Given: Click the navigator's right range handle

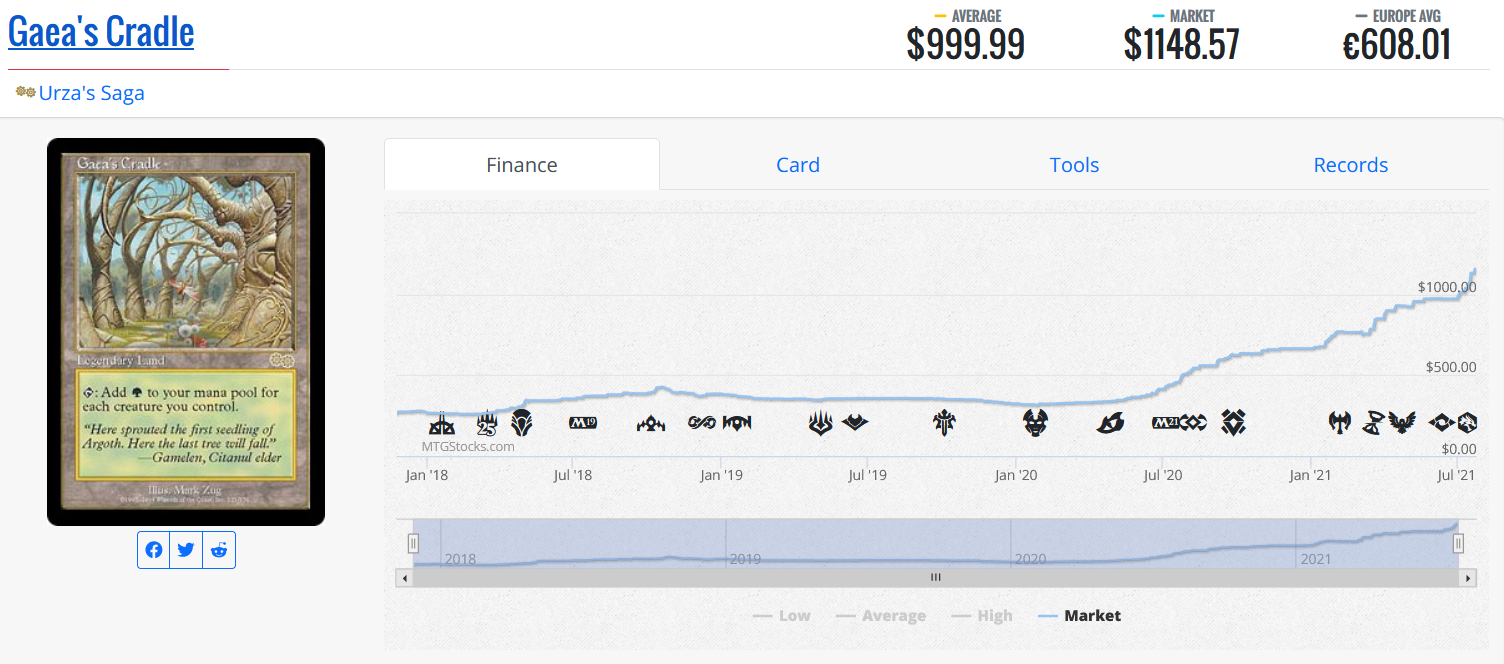Looking at the screenshot, I should [x=1458, y=543].
